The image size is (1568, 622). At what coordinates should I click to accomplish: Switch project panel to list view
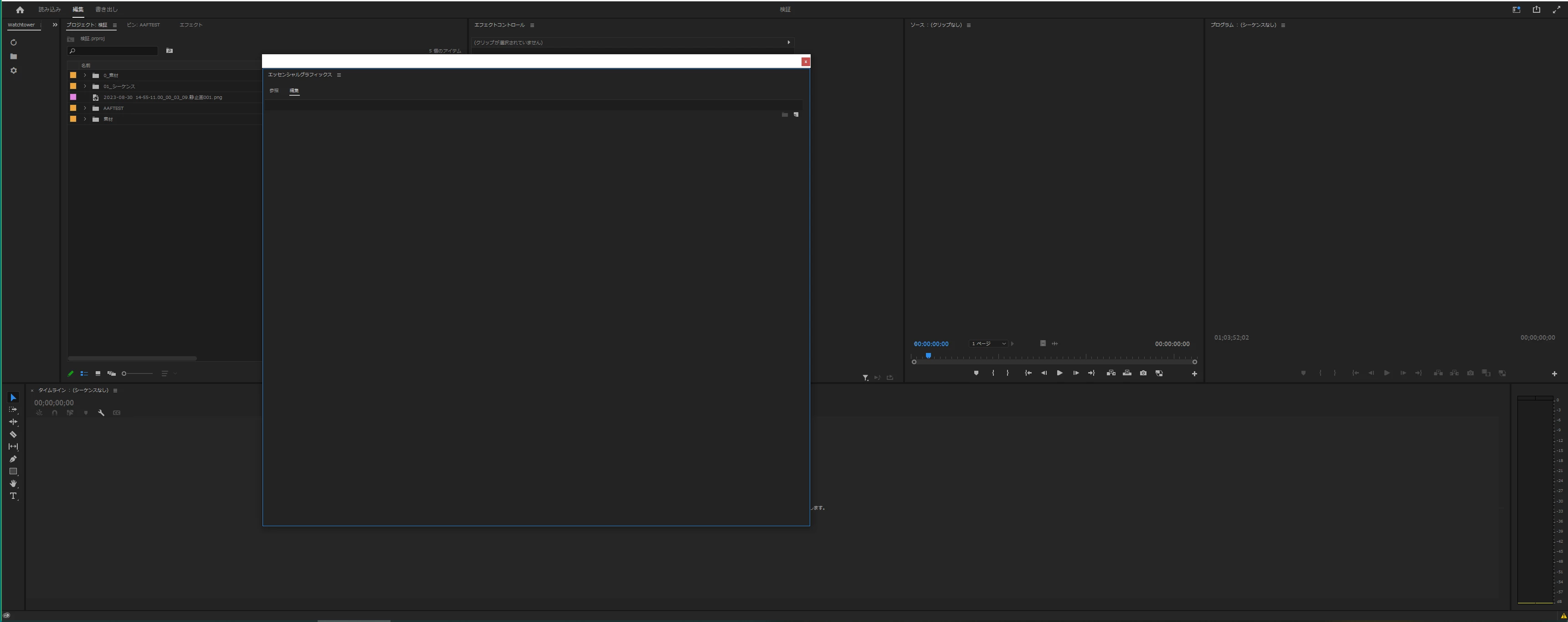pyautogui.click(x=84, y=373)
